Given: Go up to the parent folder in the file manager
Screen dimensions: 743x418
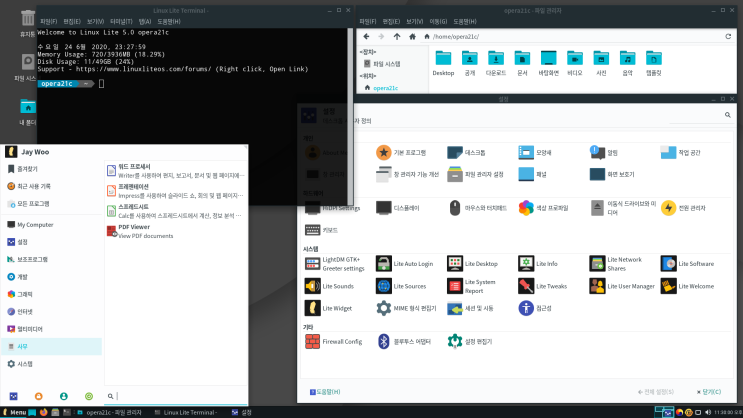Looking at the screenshot, I should tap(397, 36).
